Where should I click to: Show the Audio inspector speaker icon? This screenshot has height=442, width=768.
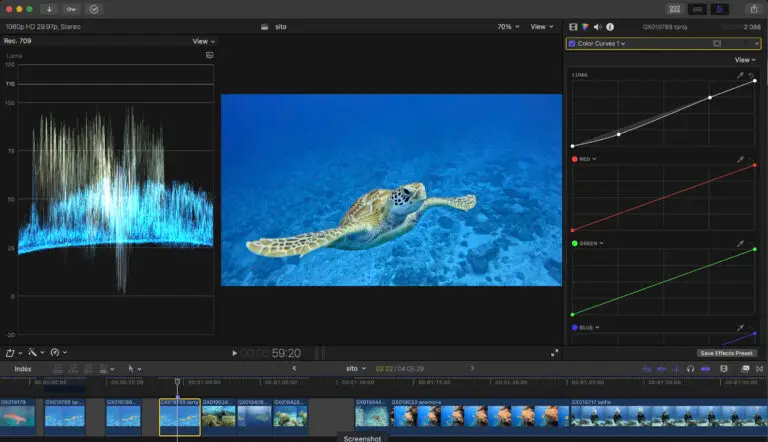coord(598,27)
